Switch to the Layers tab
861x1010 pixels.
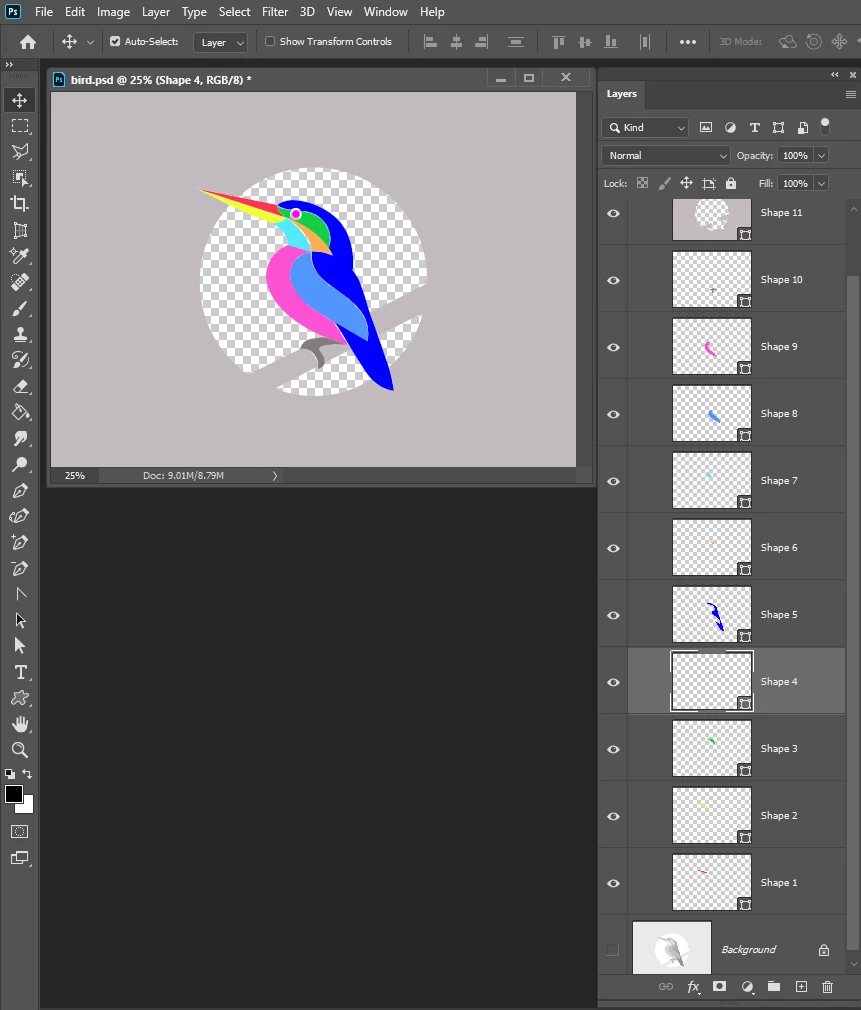[x=621, y=94]
